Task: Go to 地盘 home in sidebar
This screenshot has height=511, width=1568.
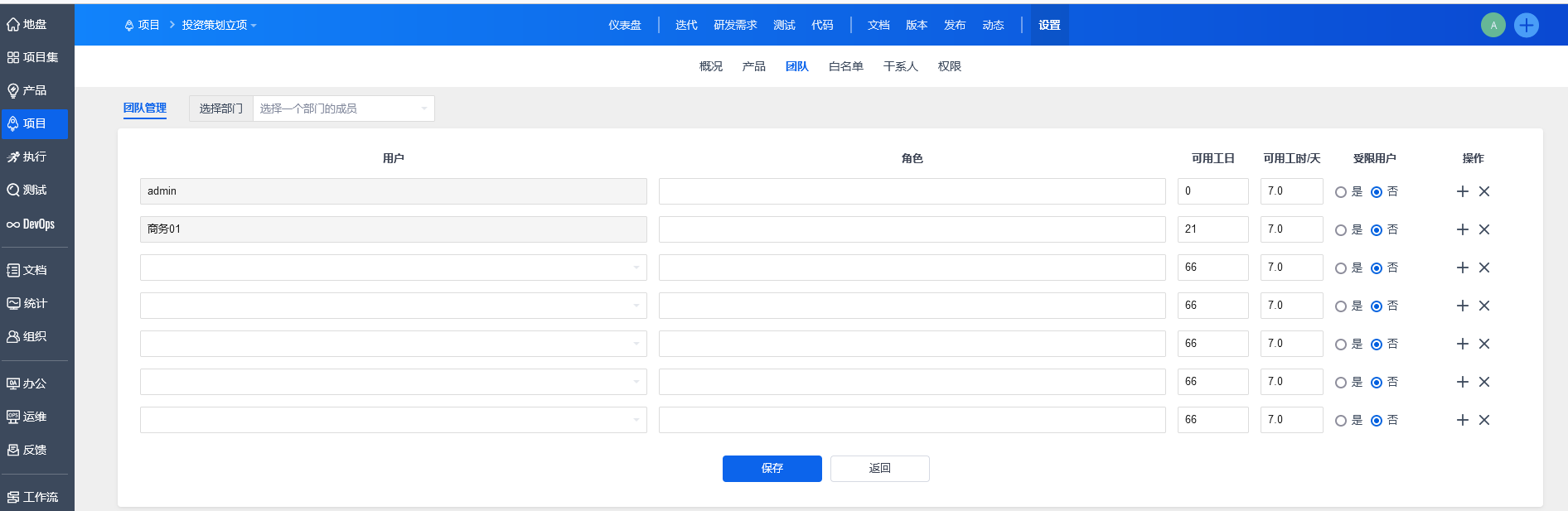Action: pyautogui.click(x=27, y=24)
